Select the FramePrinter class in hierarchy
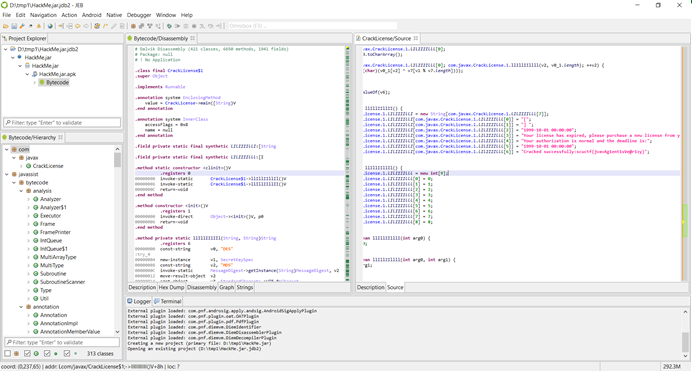692x371 pixels. coord(55,232)
